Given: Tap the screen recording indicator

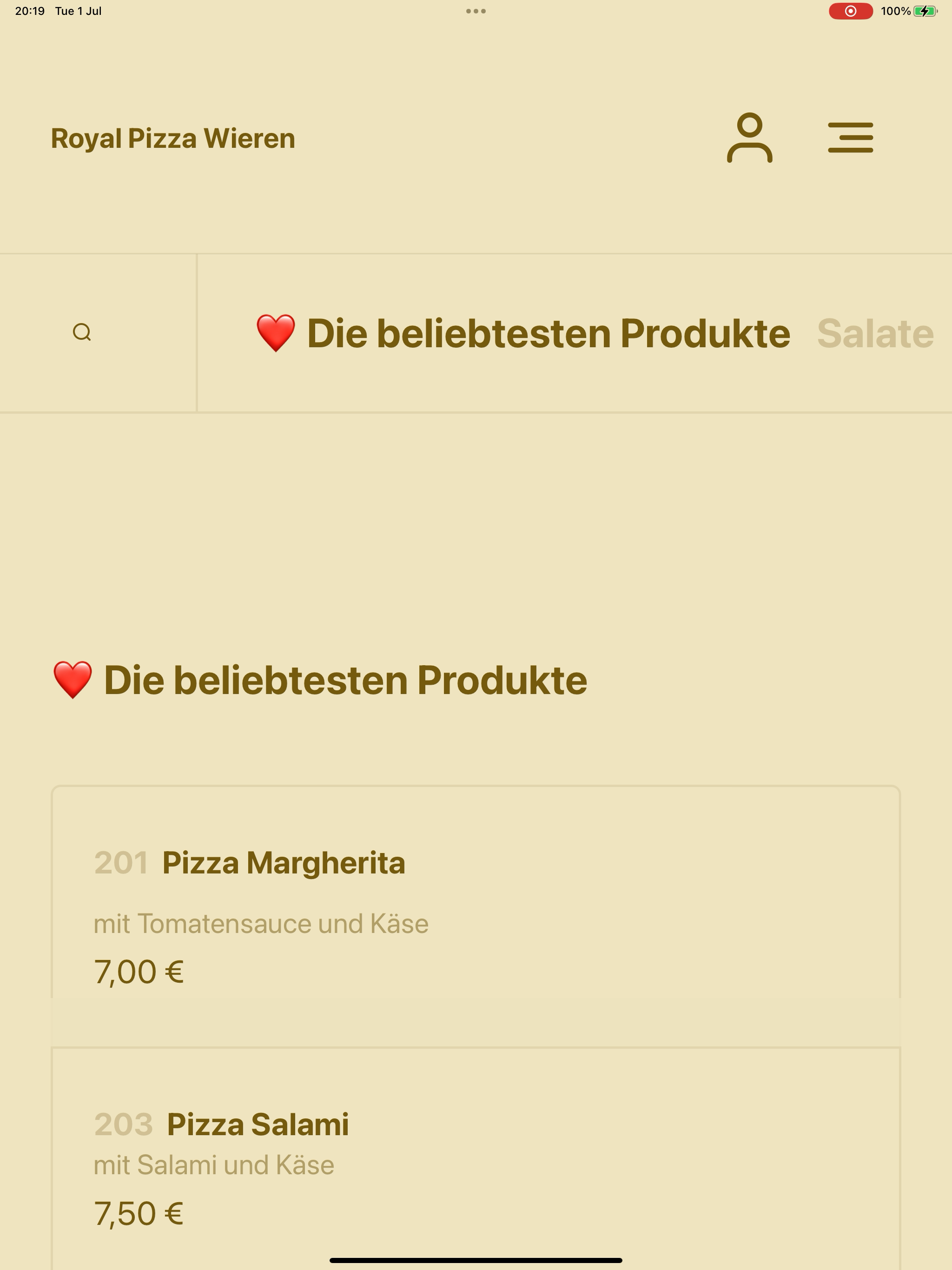Looking at the screenshot, I should tap(850, 11).
